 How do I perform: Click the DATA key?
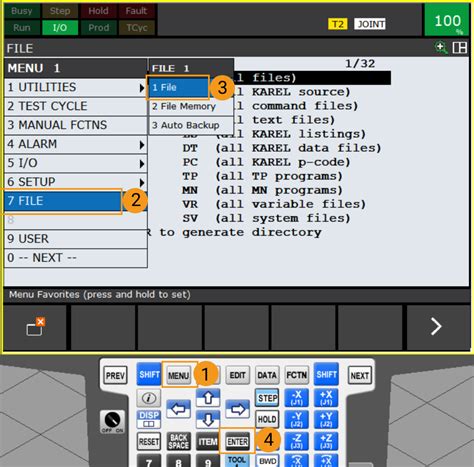click(x=267, y=375)
